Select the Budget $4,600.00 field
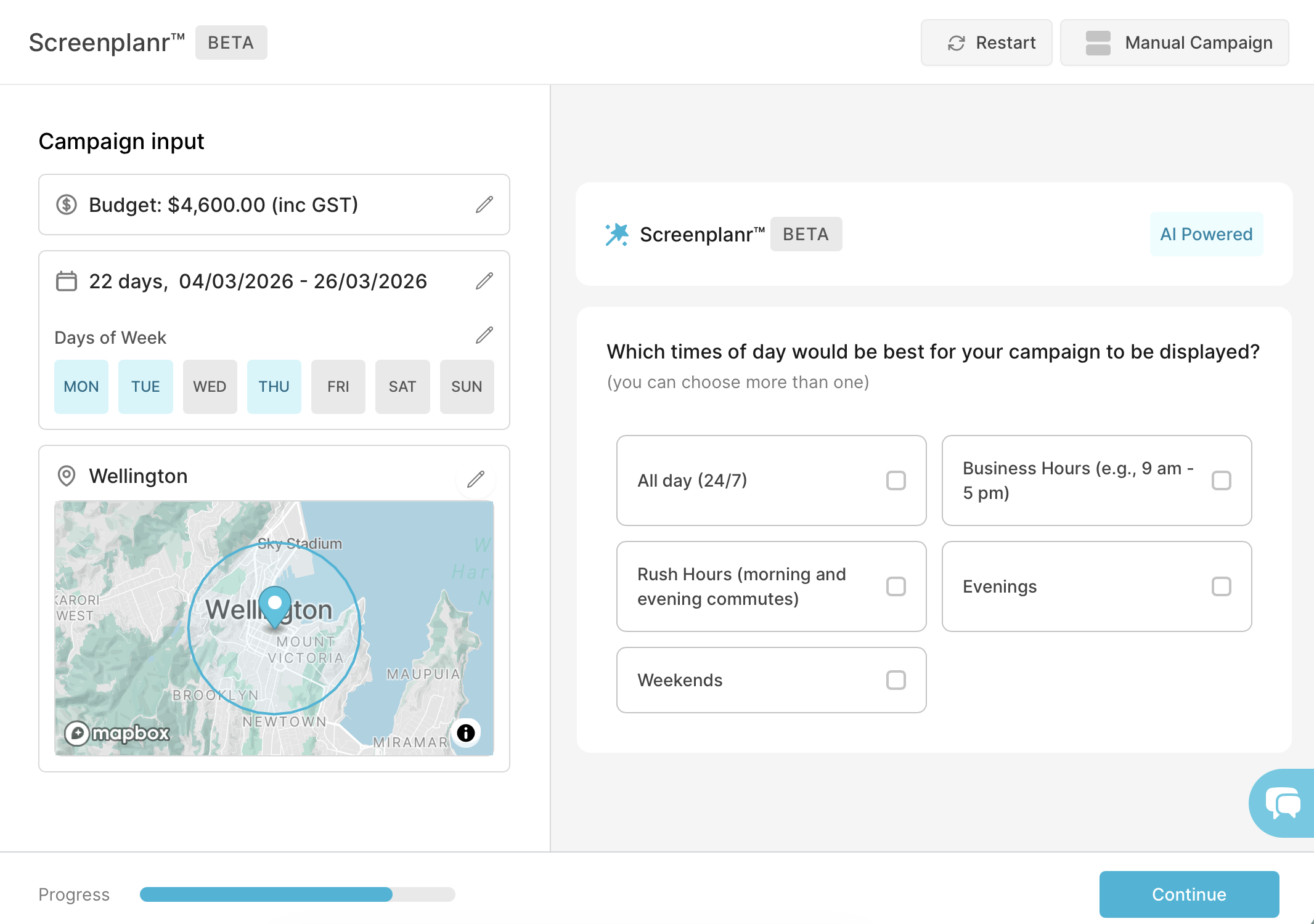 pos(274,205)
